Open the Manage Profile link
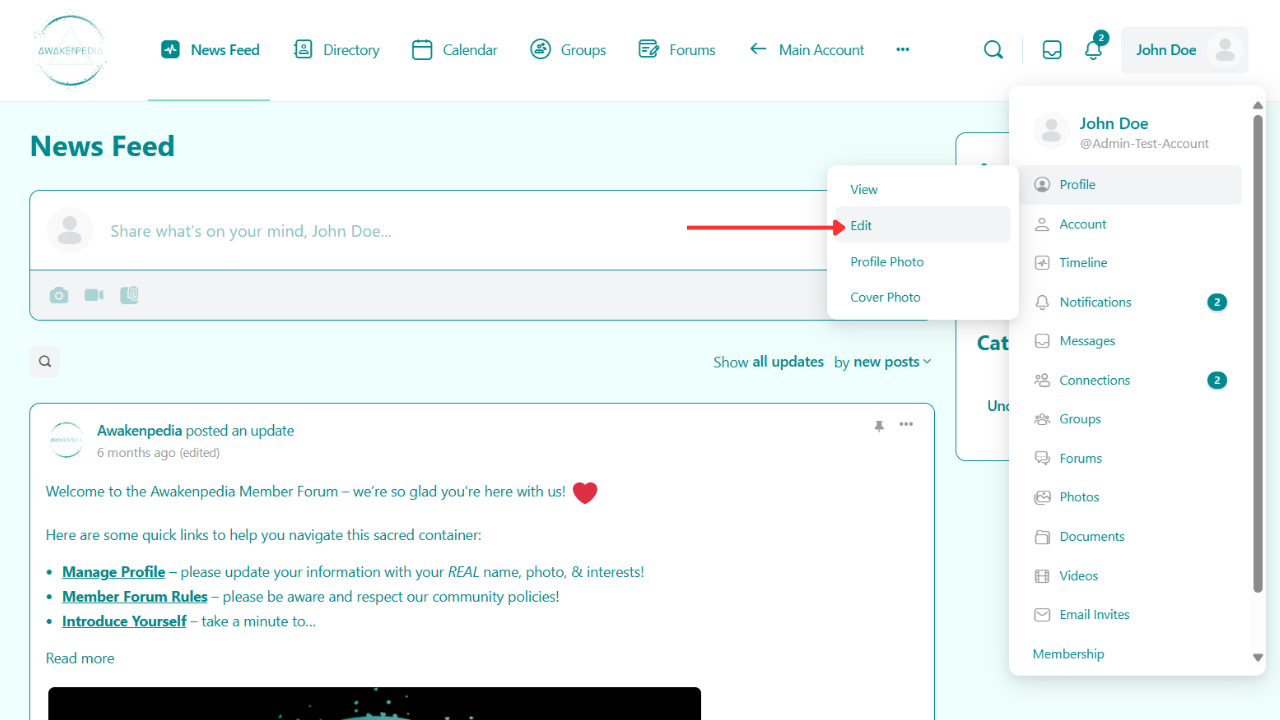 (x=113, y=572)
